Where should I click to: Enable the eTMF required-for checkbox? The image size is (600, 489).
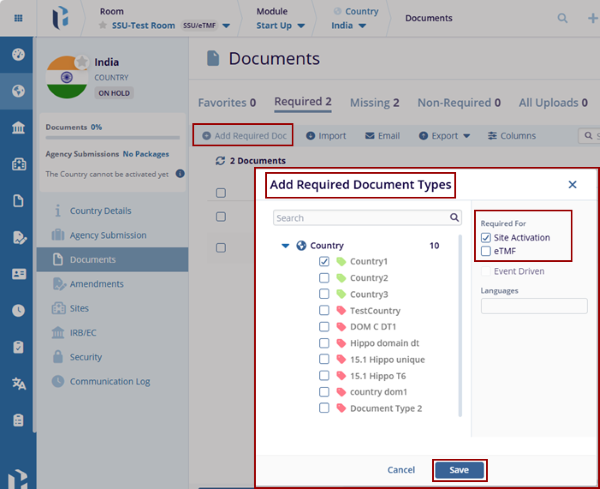[486, 251]
